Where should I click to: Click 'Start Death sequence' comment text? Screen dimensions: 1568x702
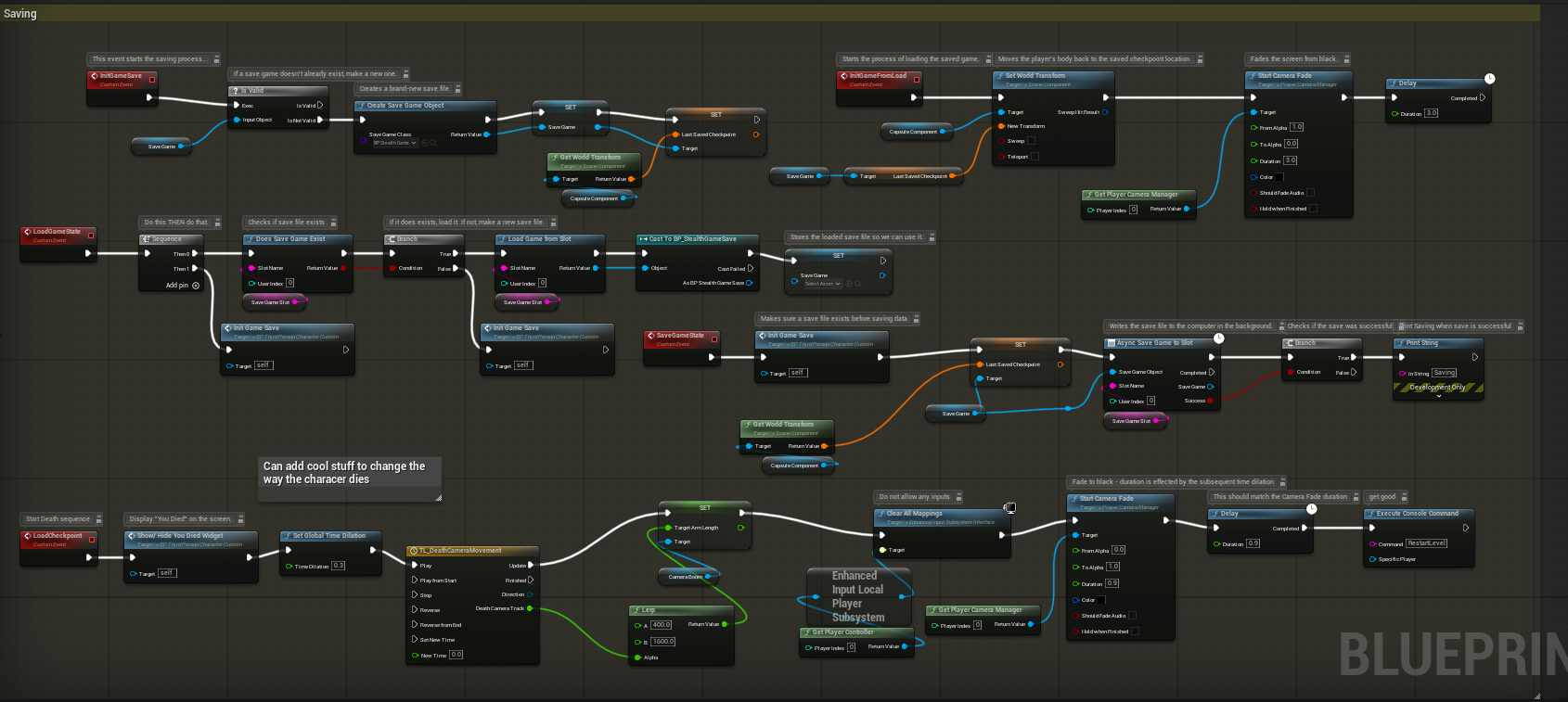coord(58,519)
